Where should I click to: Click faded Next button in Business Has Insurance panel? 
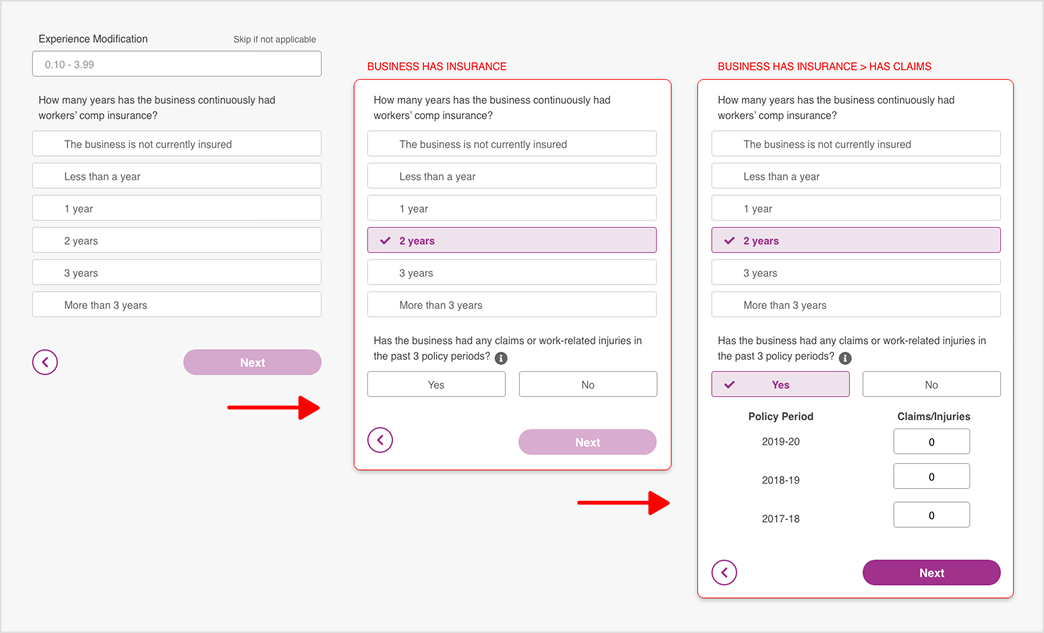[588, 442]
